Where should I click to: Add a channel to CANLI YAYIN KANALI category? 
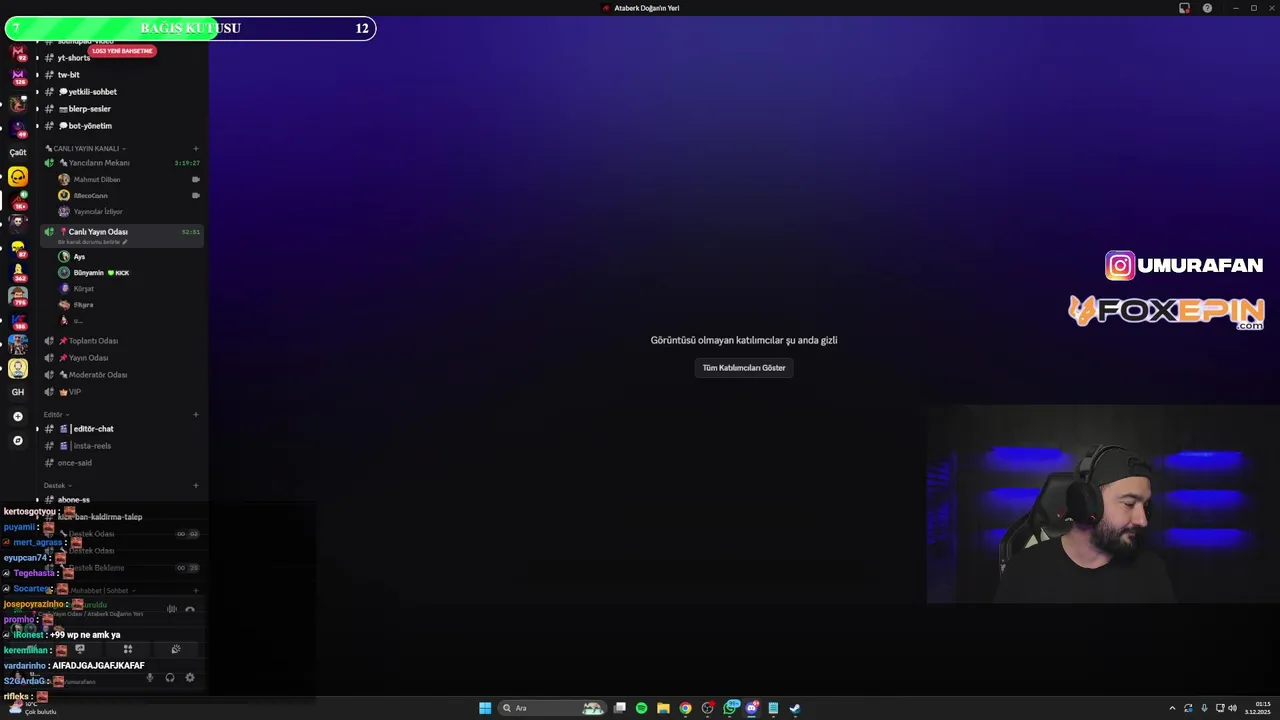[196, 149]
